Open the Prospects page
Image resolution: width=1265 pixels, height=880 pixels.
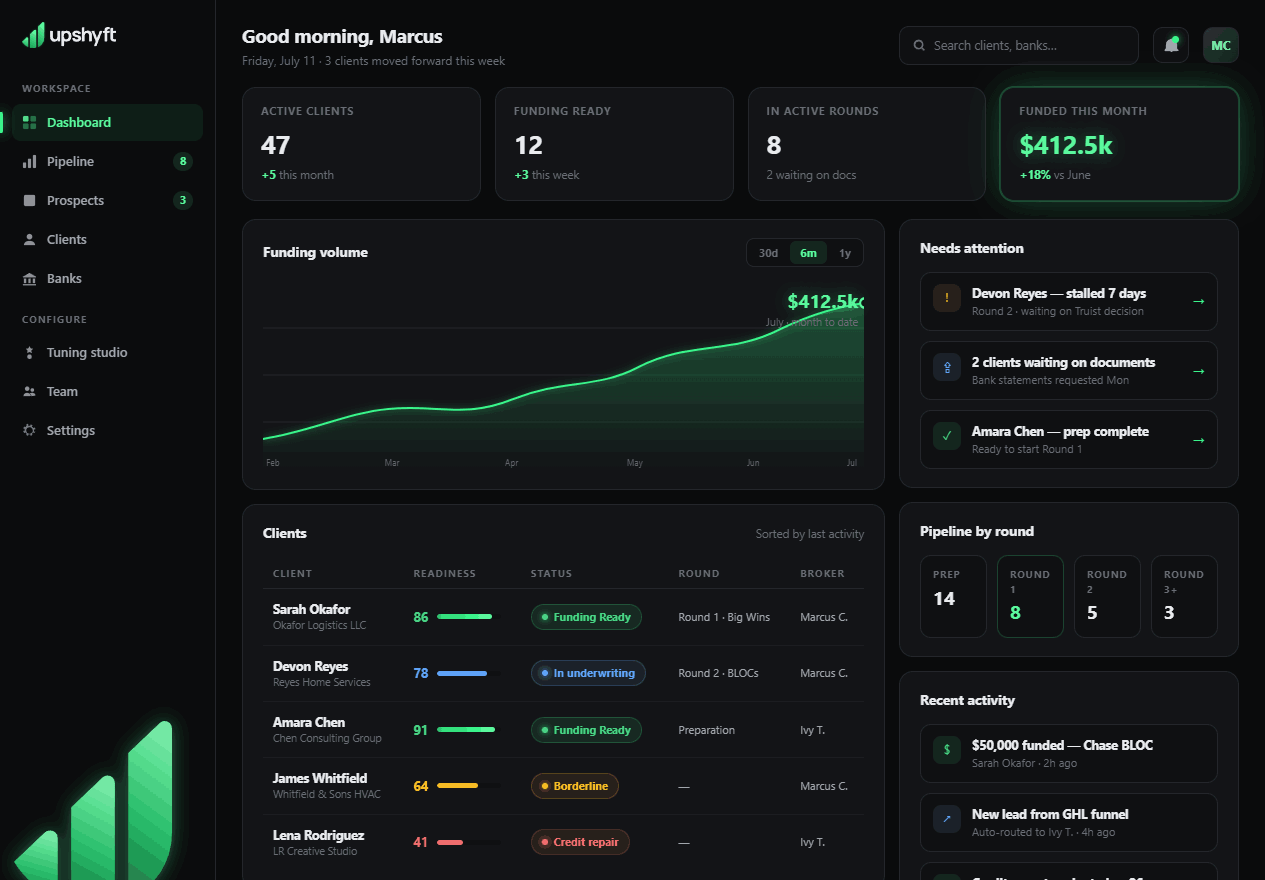[108, 200]
